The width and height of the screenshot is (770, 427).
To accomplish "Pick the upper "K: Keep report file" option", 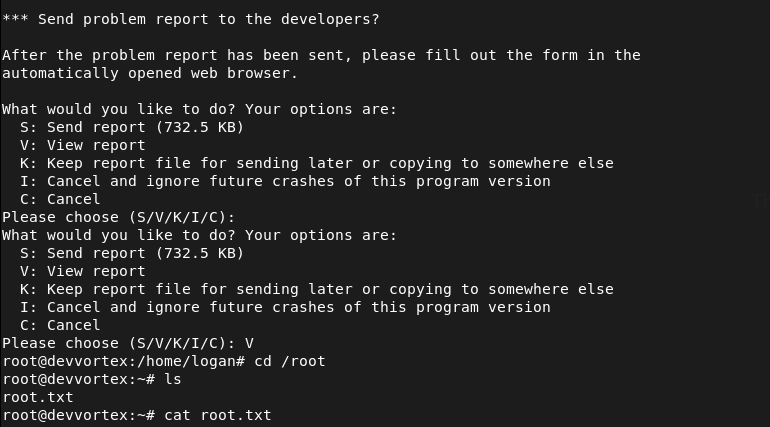I will (316, 163).
